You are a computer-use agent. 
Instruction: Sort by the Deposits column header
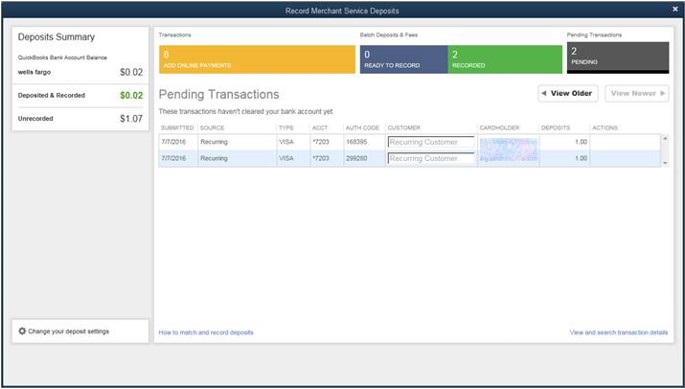click(555, 128)
